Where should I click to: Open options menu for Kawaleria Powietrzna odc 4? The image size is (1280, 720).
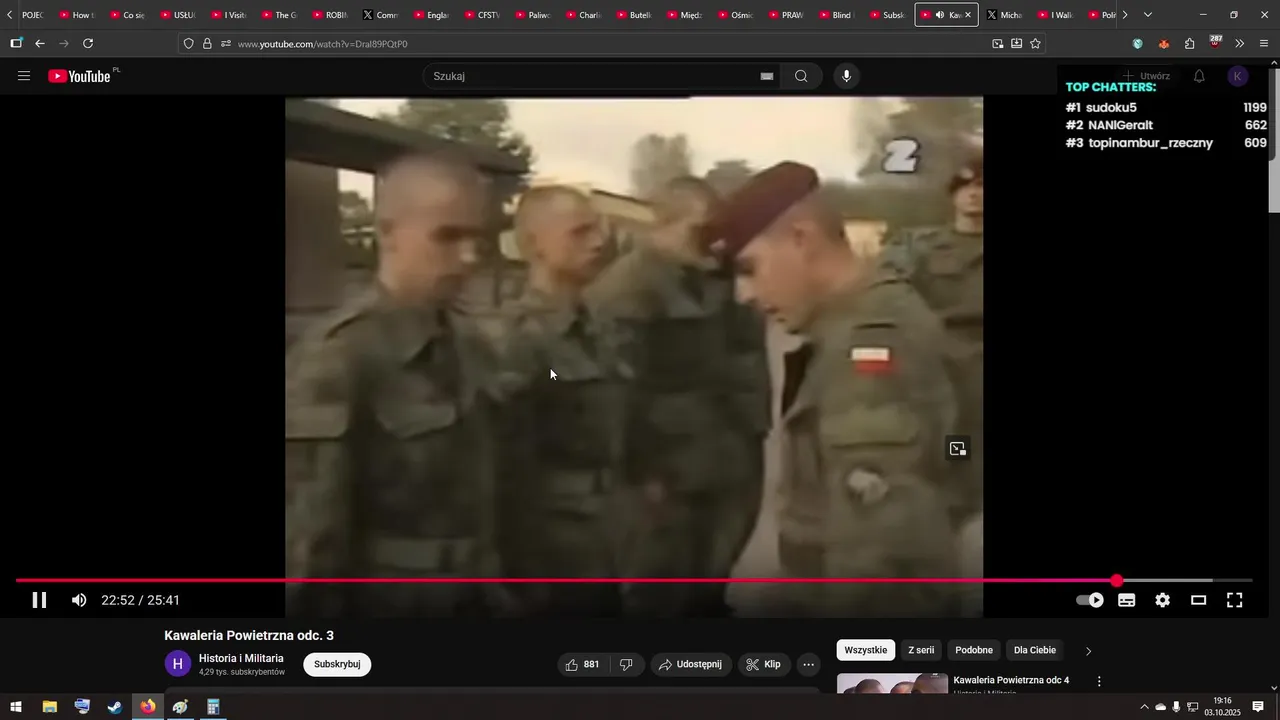coord(1099,681)
